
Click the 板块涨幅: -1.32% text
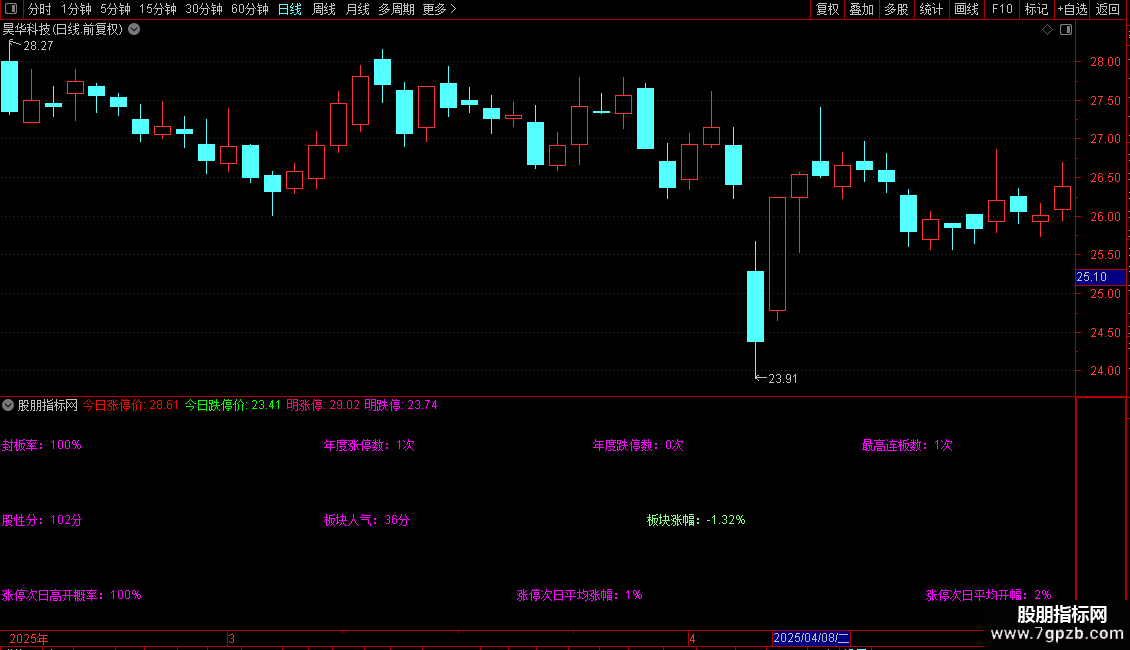click(696, 520)
